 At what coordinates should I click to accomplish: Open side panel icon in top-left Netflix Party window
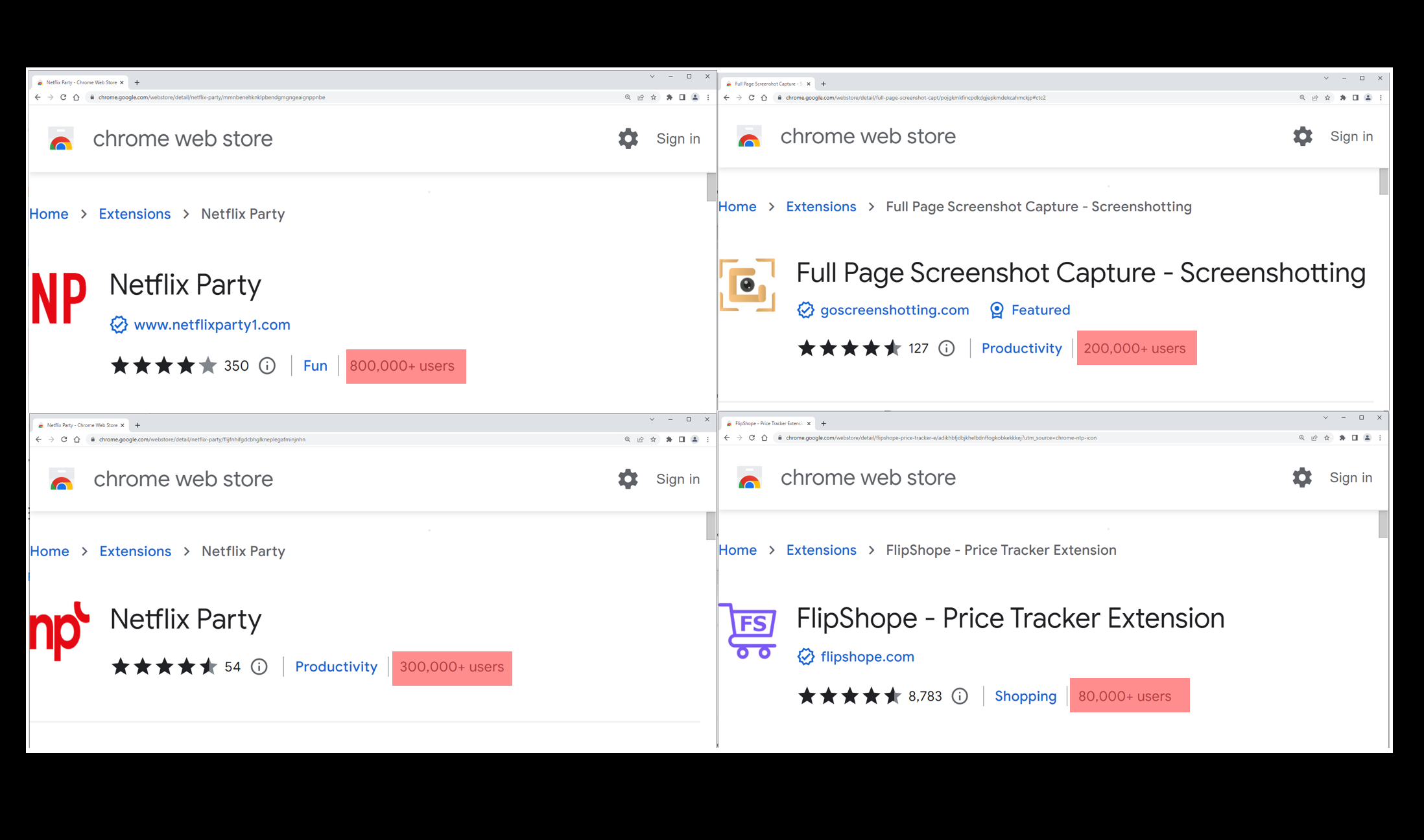tap(682, 97)
